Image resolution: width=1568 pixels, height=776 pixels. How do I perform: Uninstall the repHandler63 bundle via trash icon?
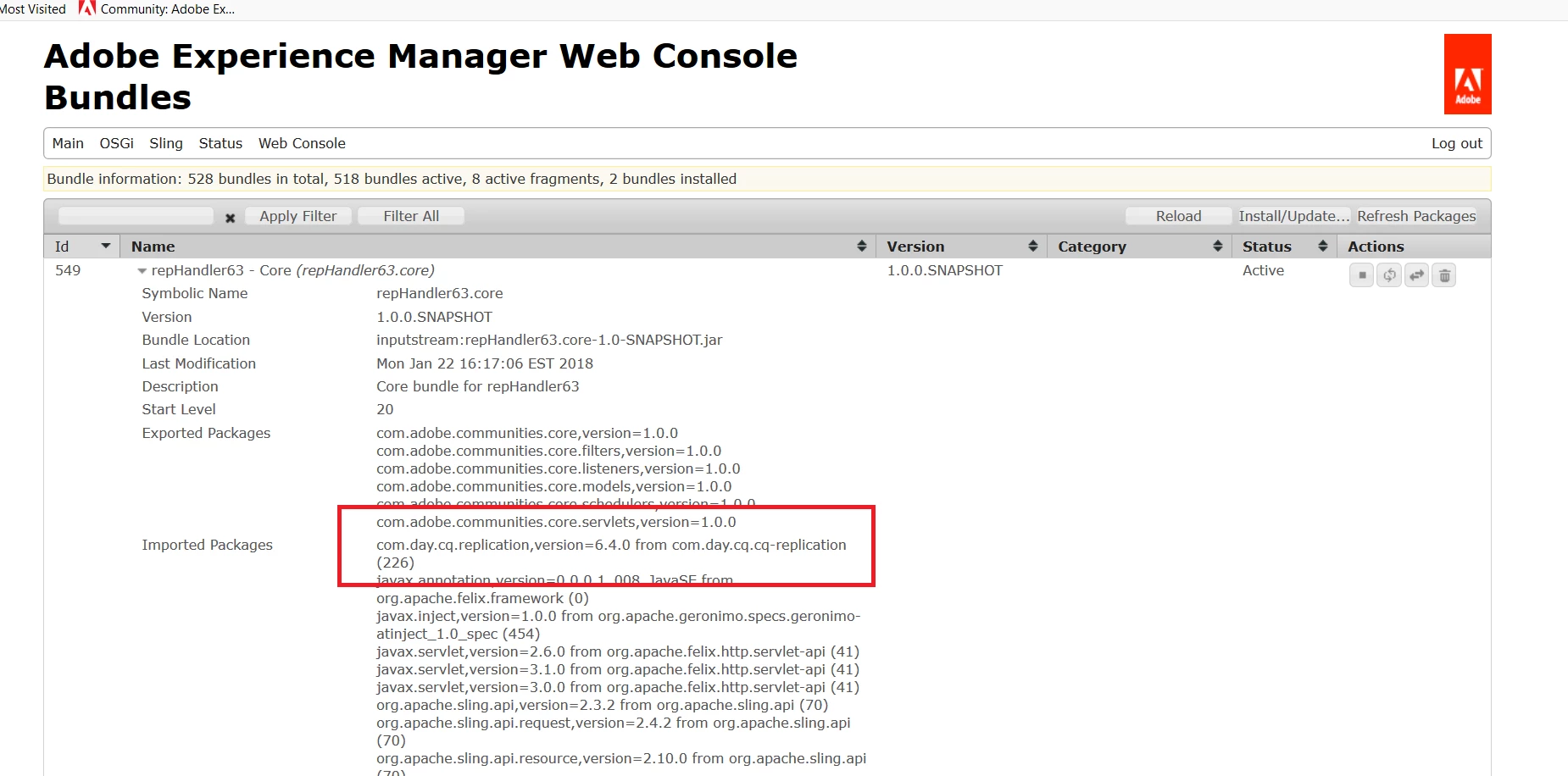1444,275
